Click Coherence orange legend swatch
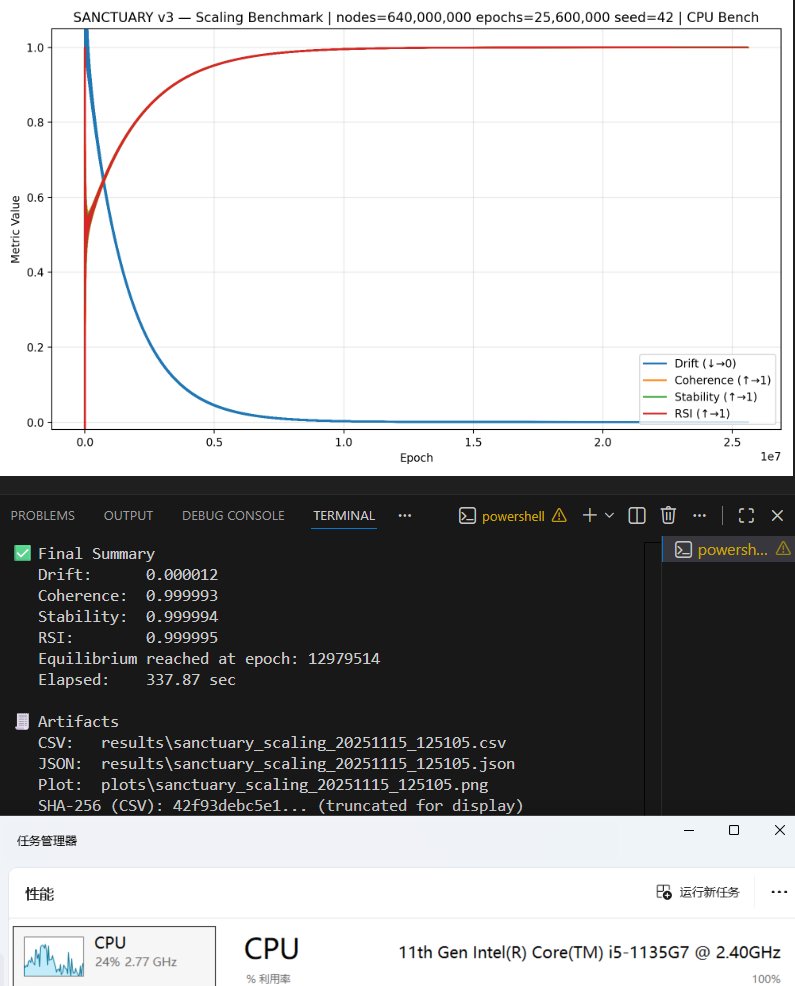Viewport: 795px width, 986px height. click(655, 380)
